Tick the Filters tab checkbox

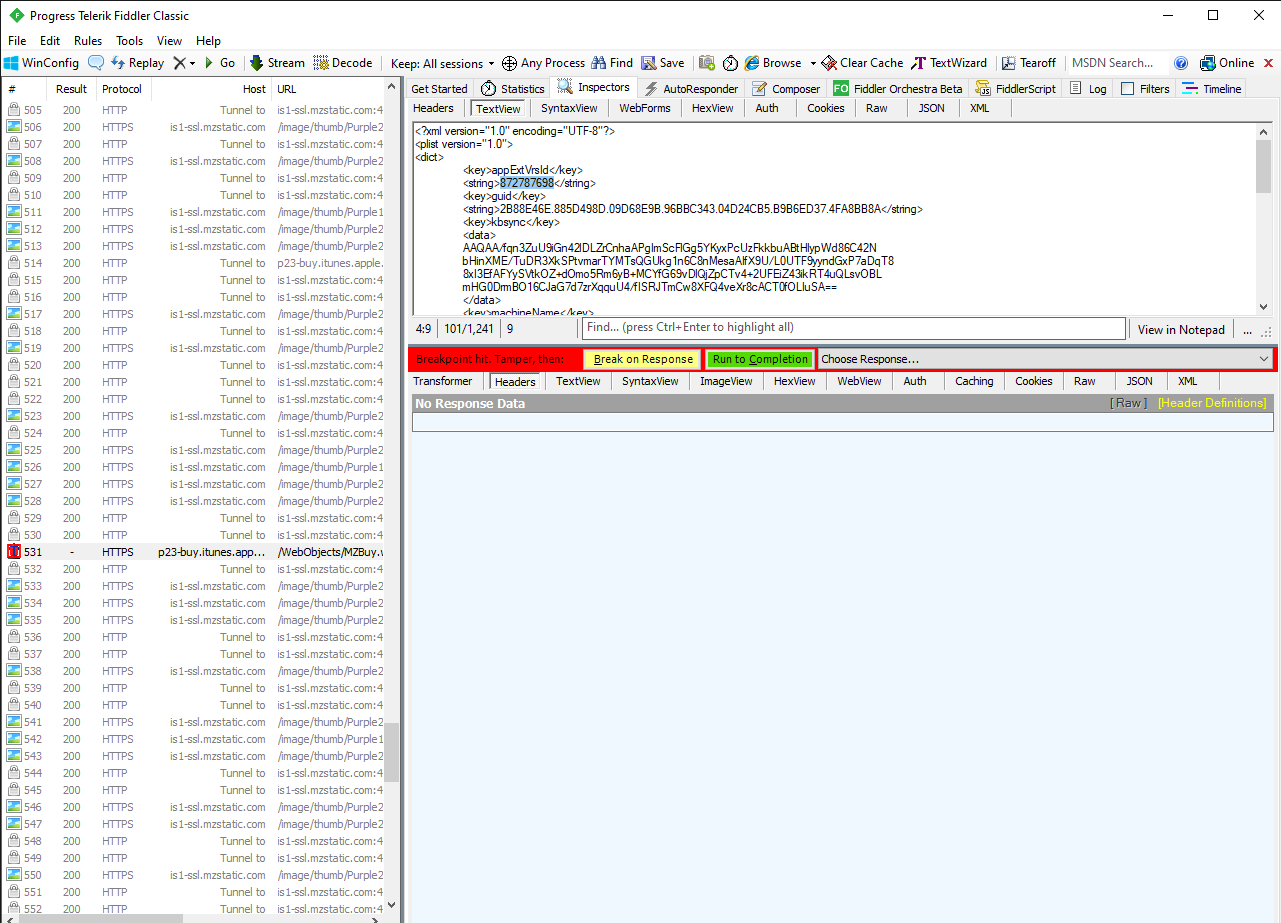coord(1128,89)
